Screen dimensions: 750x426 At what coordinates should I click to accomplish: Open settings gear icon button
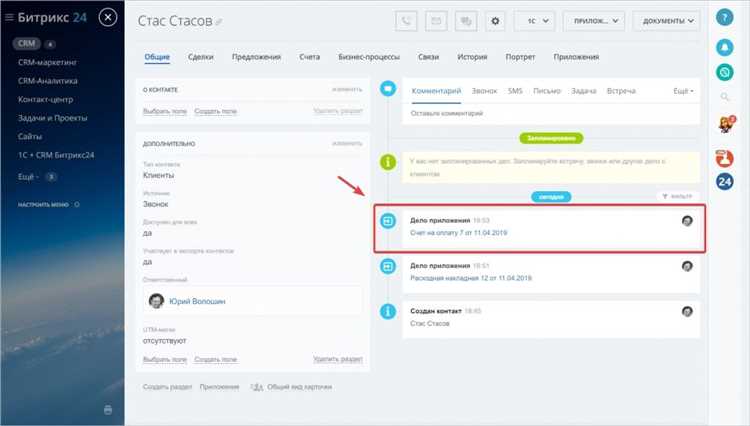click(x=495, y=21)
